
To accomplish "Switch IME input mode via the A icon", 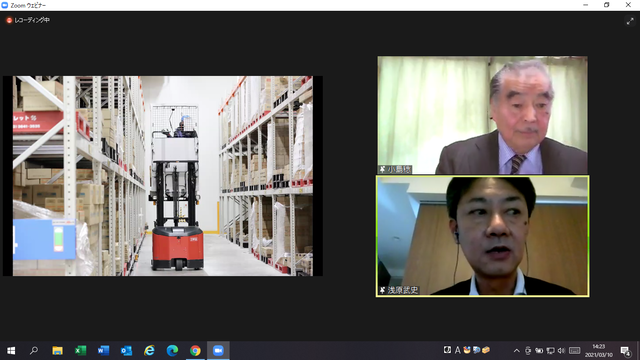I will tap(457, 350).
